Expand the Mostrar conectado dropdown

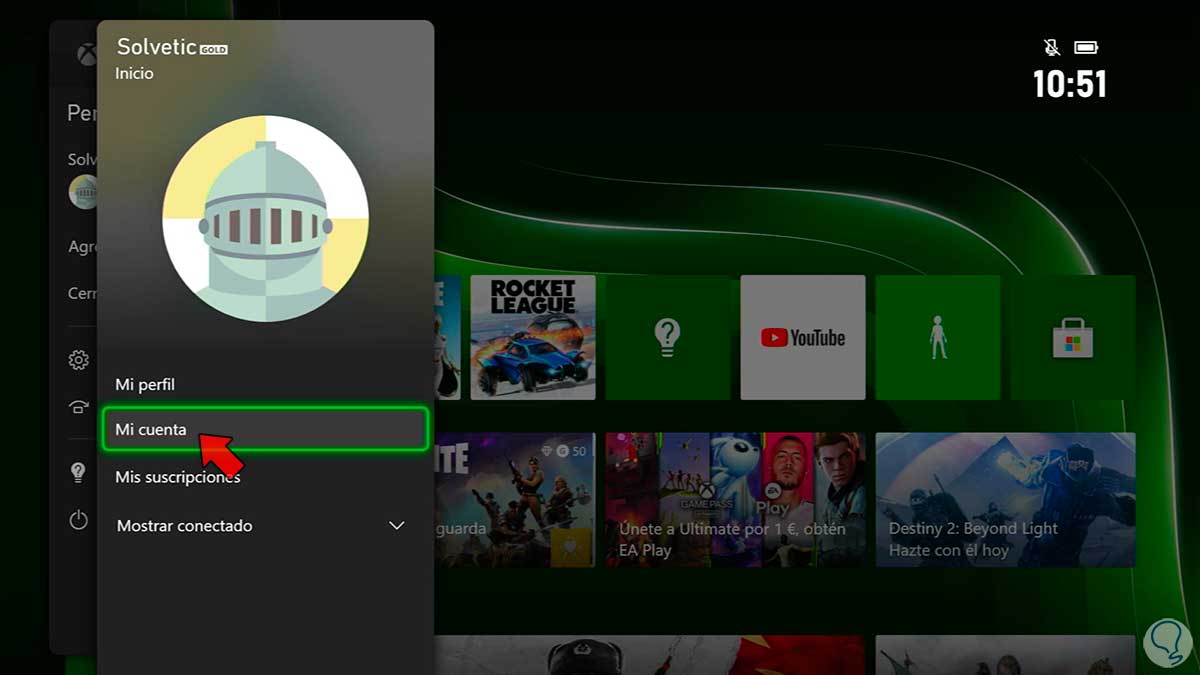coord(396,525)
